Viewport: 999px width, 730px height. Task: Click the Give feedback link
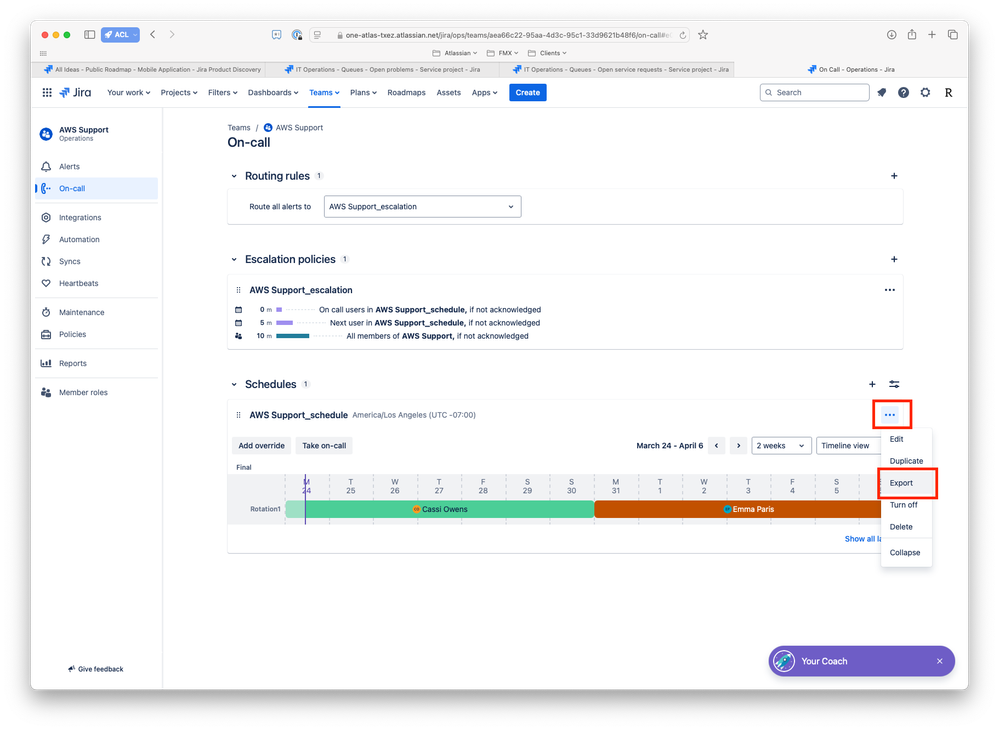click(x=96, y=669)
